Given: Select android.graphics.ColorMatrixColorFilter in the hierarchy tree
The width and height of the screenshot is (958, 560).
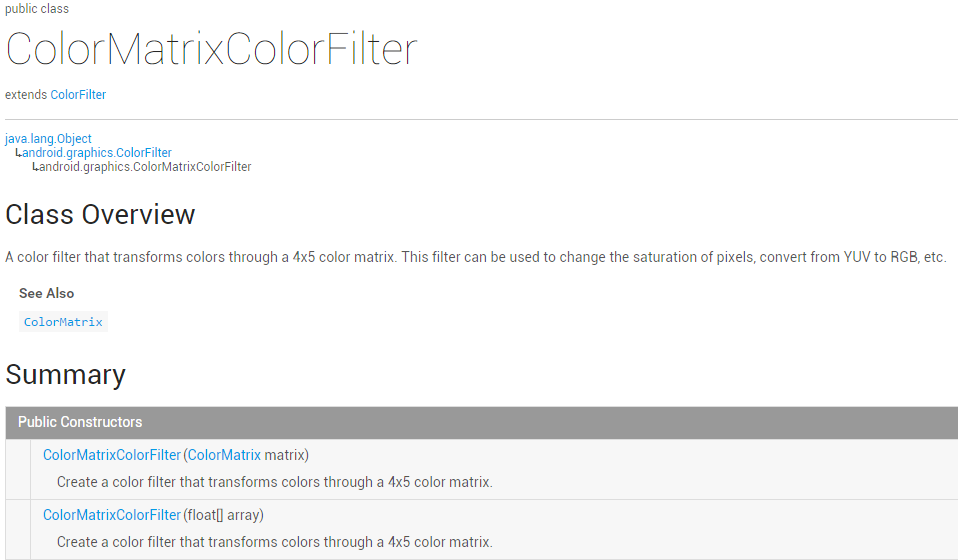Looking at the screenshot, I should tap(145, 167).
